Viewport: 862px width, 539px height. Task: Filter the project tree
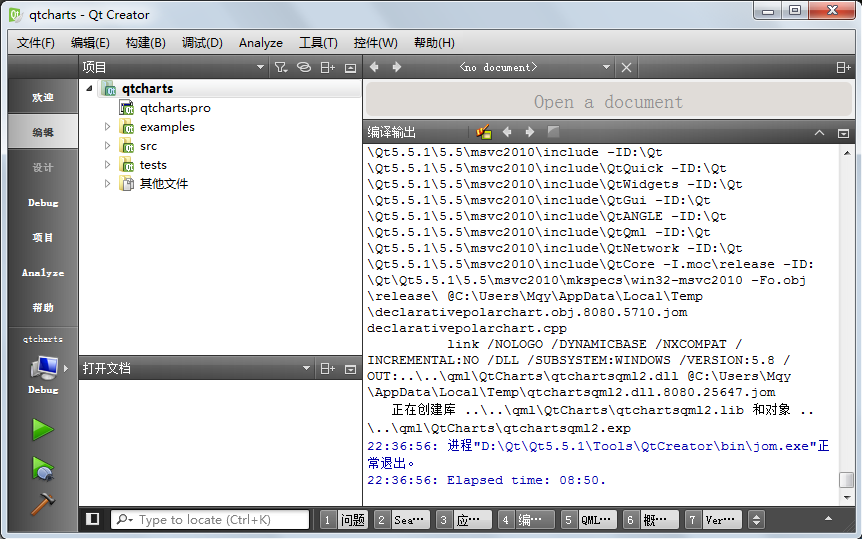click(281, 67)
